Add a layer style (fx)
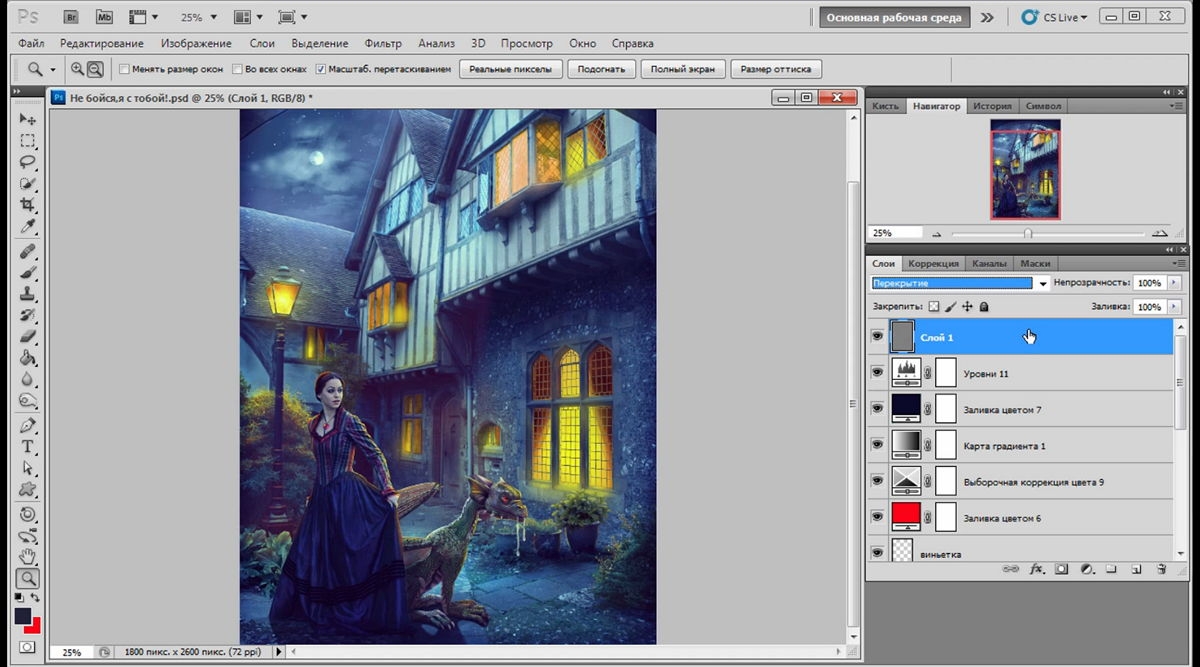1200x667 pixels. click(x=1037, y=569)
